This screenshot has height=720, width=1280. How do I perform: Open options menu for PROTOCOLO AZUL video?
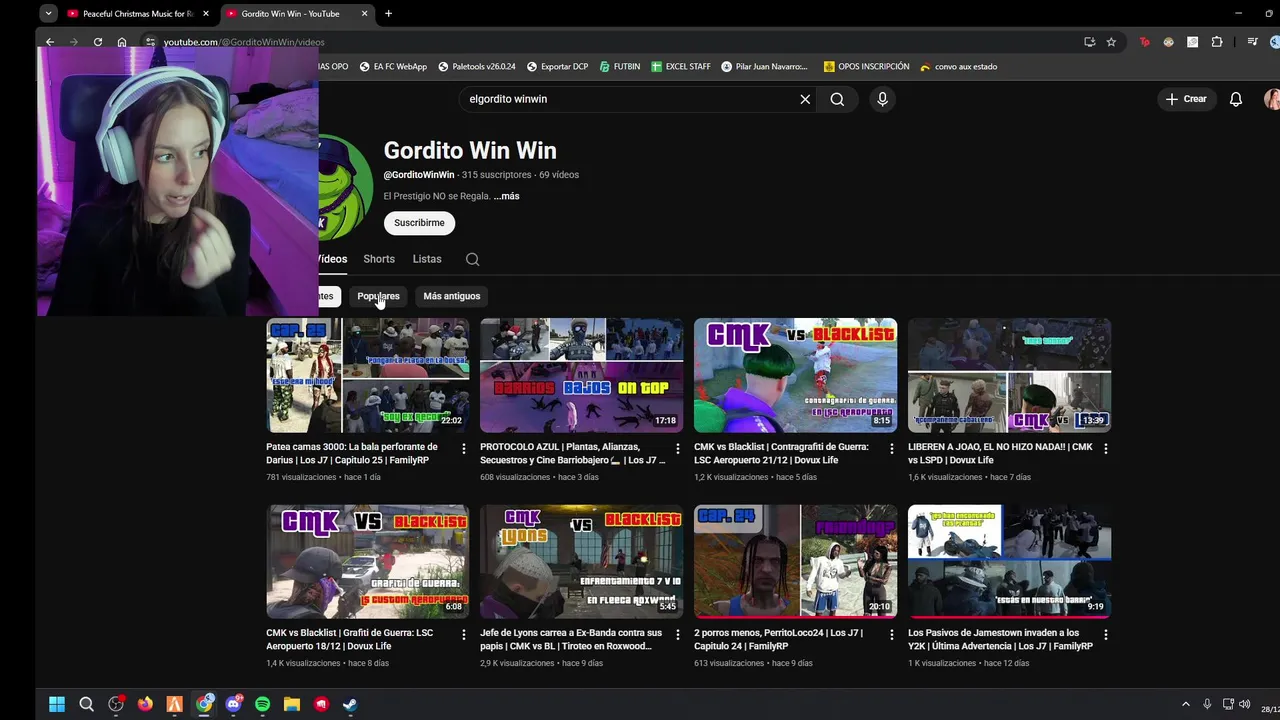click(x=677, y=449)
